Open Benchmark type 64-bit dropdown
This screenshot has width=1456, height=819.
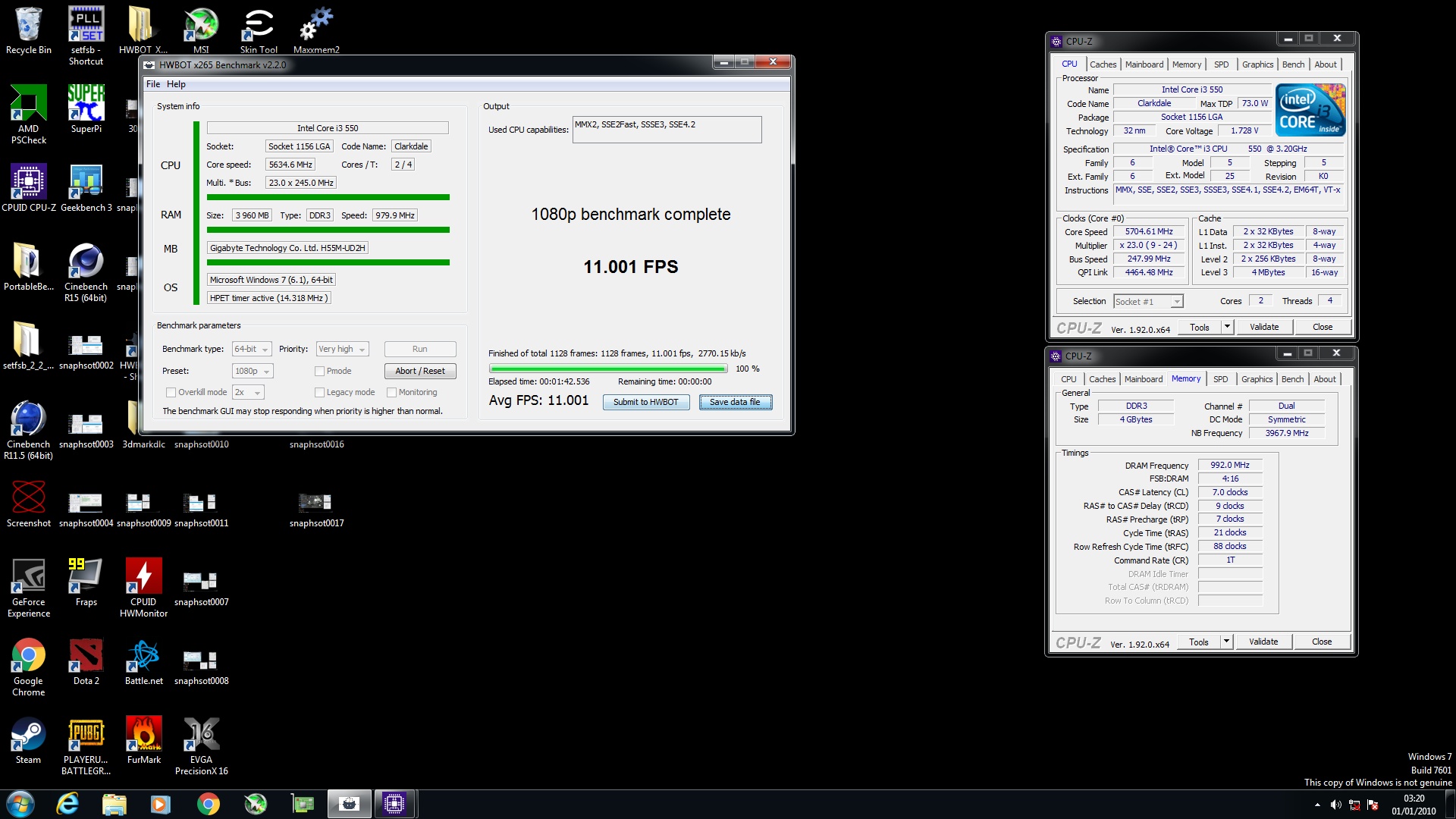coord(252,349)
